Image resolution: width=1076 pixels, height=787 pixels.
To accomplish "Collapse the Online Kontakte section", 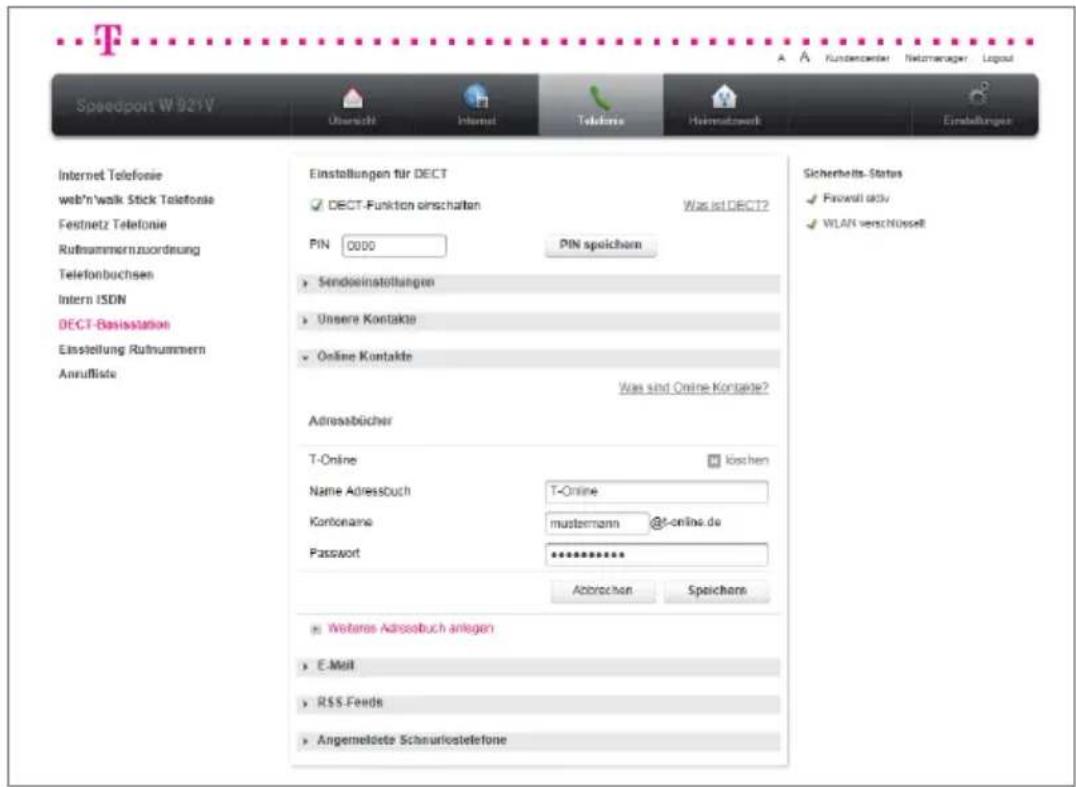I will click(539, 357).
